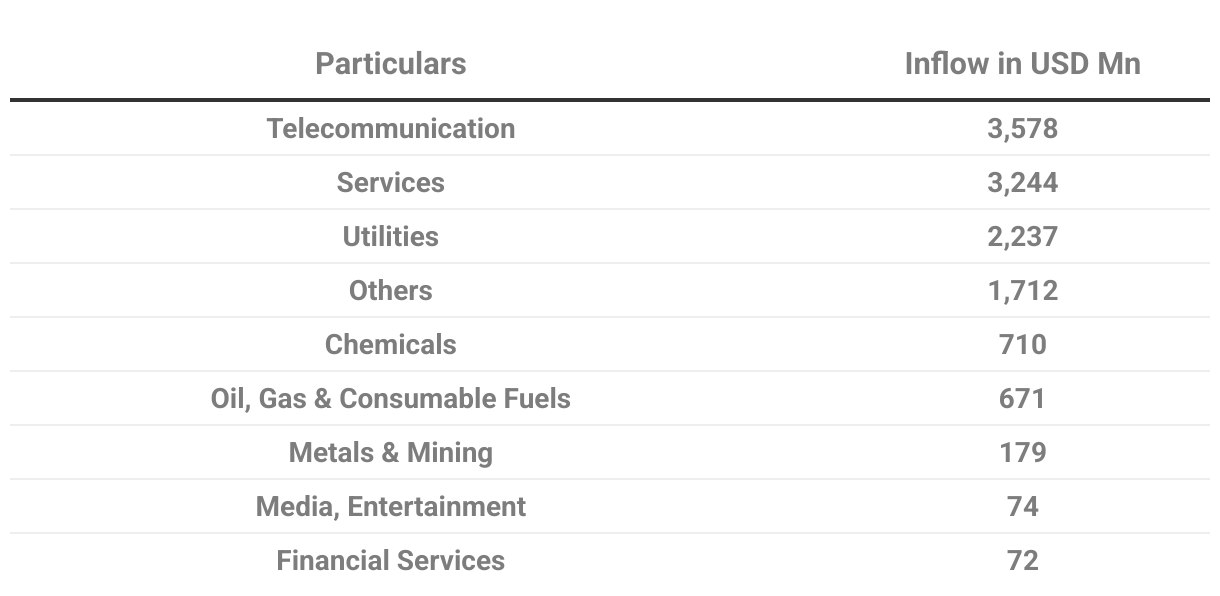Click the 3,244 inflow value
This screenshot has width=1220, height=596.
(x=1022, y=182)
